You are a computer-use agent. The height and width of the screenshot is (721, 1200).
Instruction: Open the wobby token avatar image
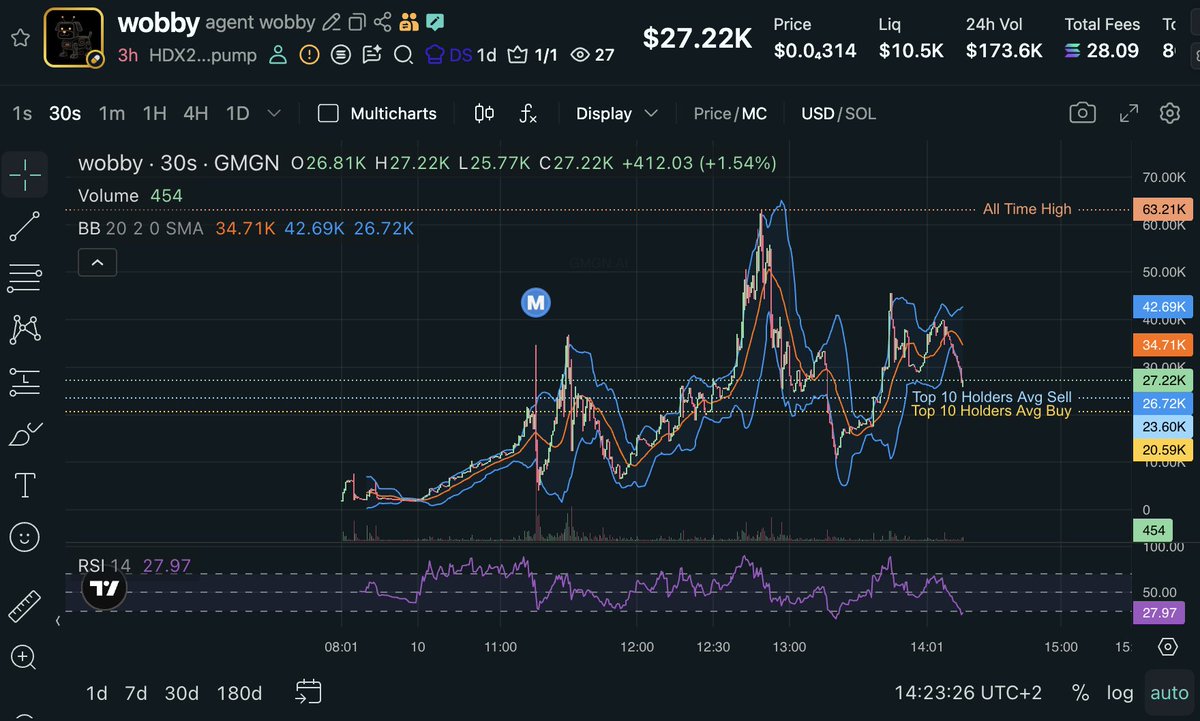pos(74,38)
